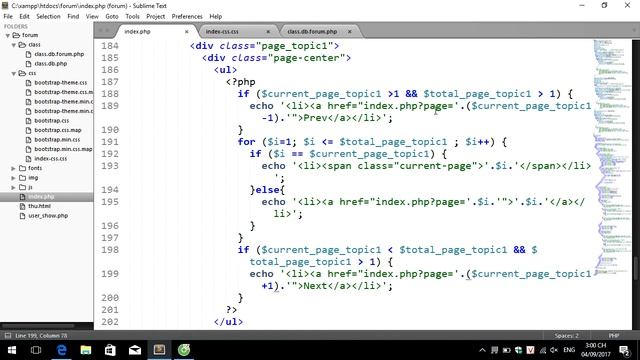
Task: Open the Mail app from taskbar
Action: tap(135, 350)
